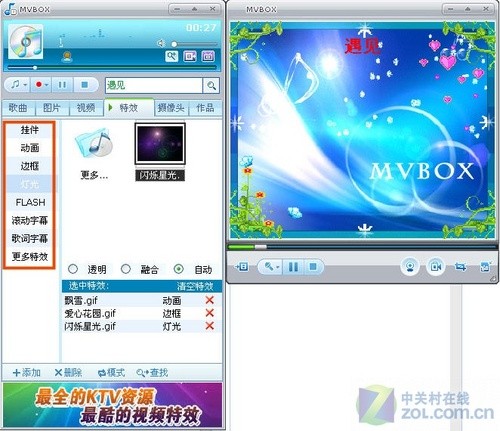Open the music note dropdown arrow
Screen dimensions: 500x431
25,85
